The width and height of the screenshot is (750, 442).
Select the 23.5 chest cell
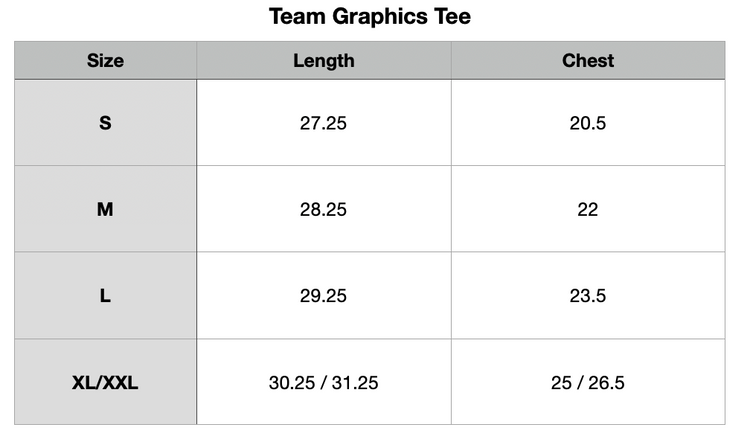click(587, 296)
